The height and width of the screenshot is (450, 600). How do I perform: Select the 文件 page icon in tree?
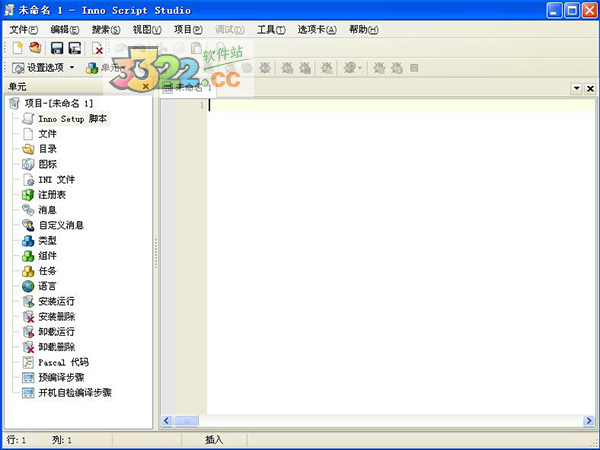28,134
